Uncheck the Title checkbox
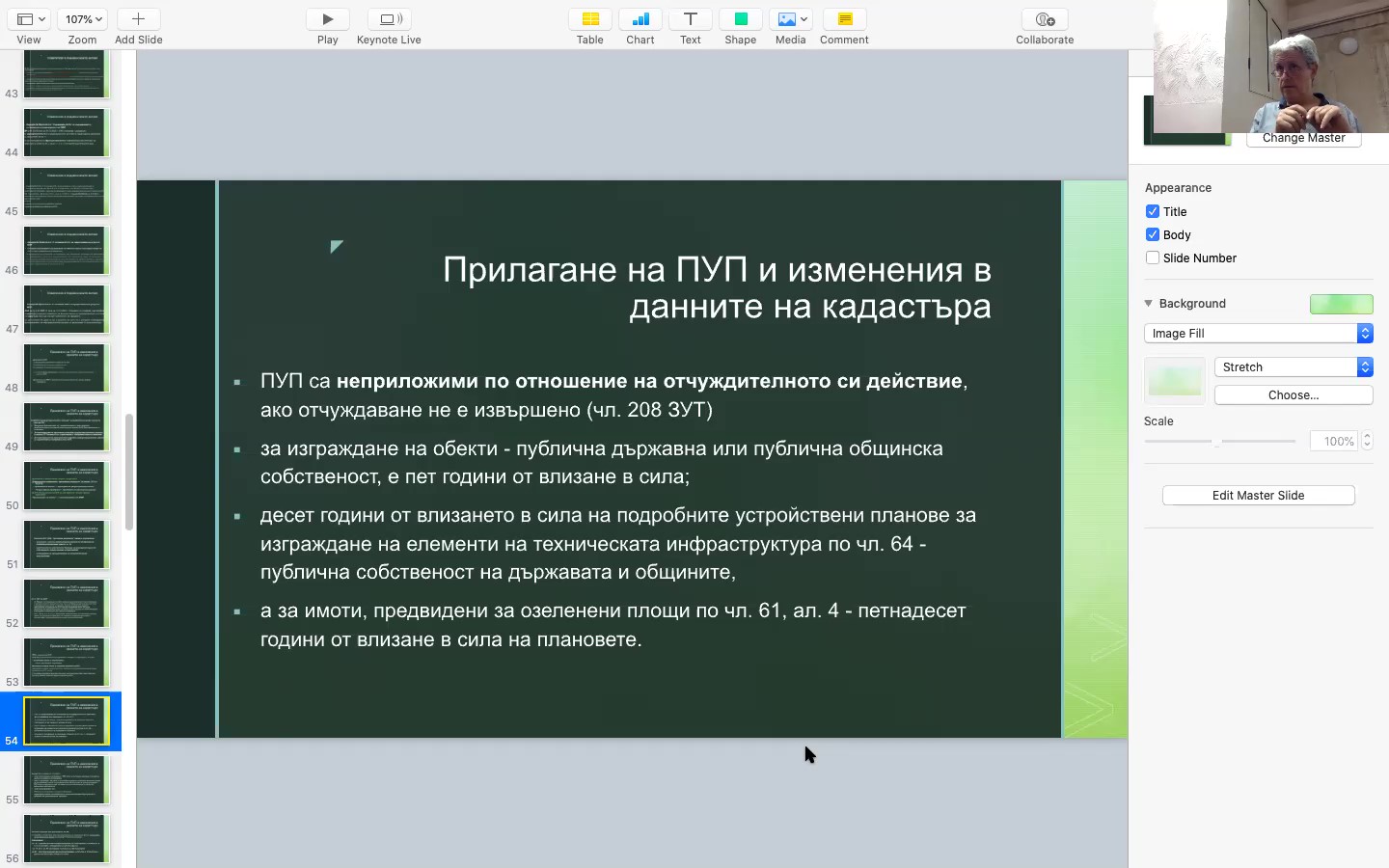 click(x=1153, y=211)
